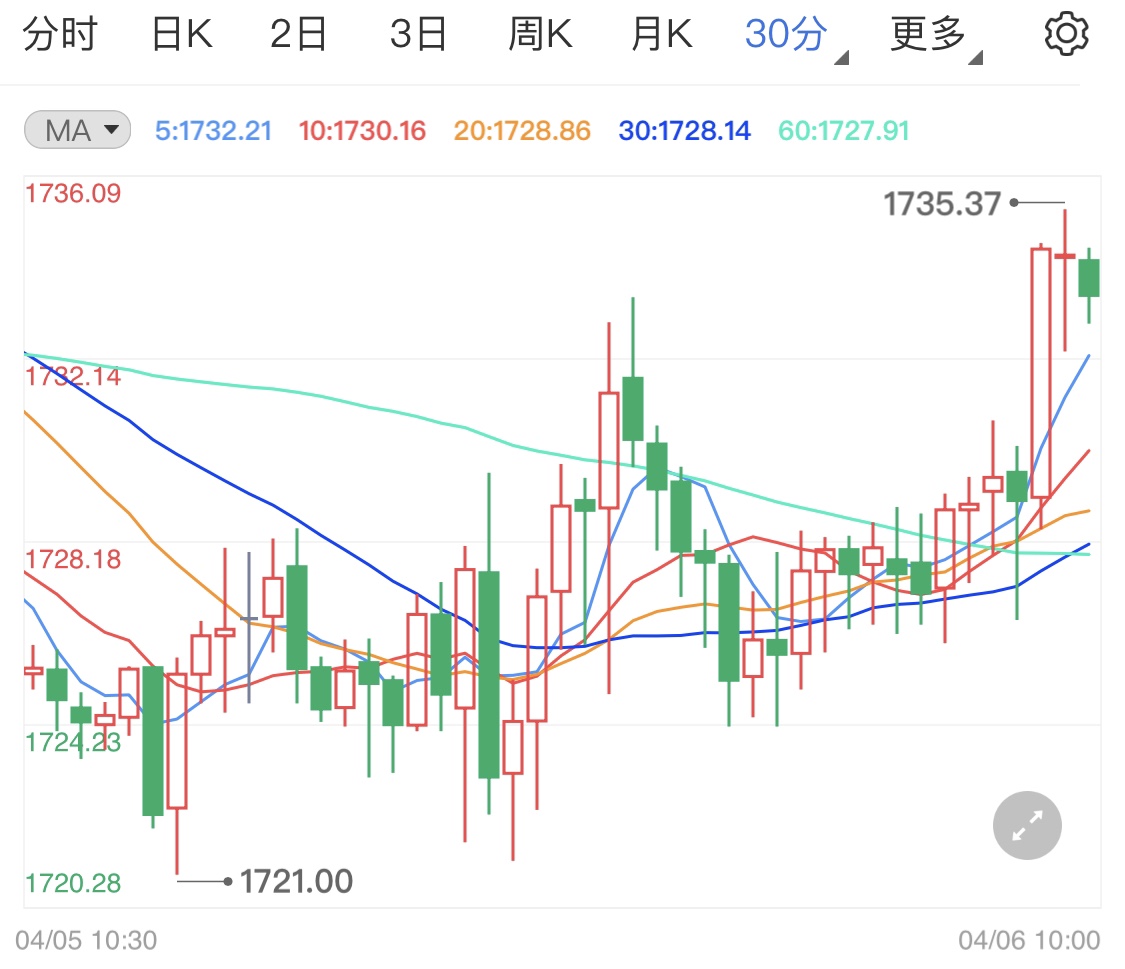This screenshot has width=1125, height=969.
Task: Select the 3日 tab
Action: tap(418, 34)
